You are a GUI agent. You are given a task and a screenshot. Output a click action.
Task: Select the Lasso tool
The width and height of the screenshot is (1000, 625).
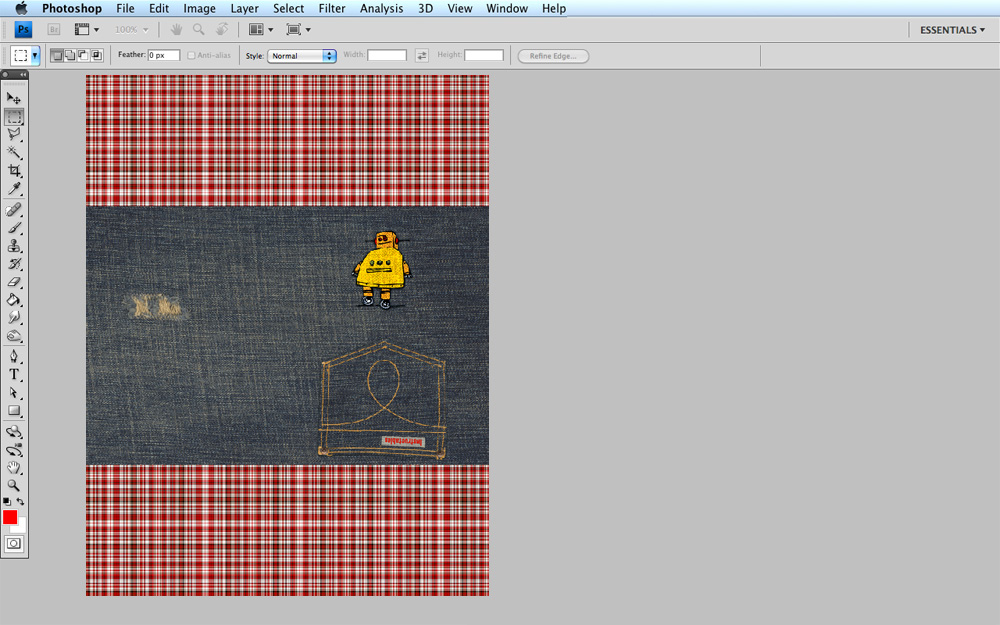pos(14,134)
